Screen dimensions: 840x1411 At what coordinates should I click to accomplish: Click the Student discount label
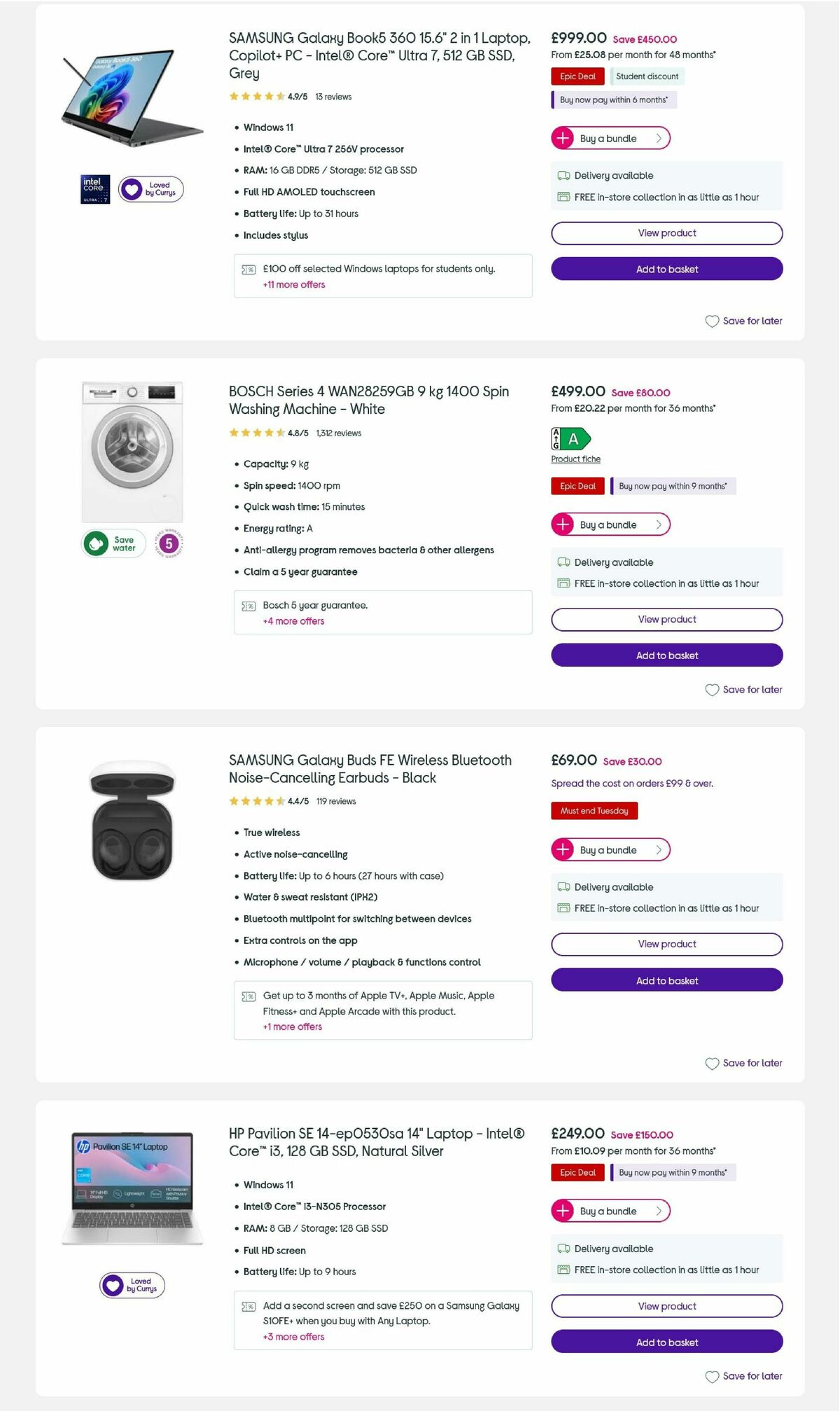pyautogui.click(x=647, y=76)
